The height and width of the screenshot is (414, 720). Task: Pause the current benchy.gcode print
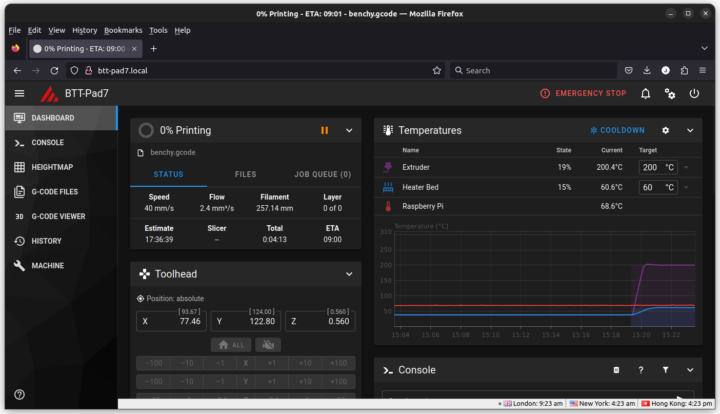[324, 130]
